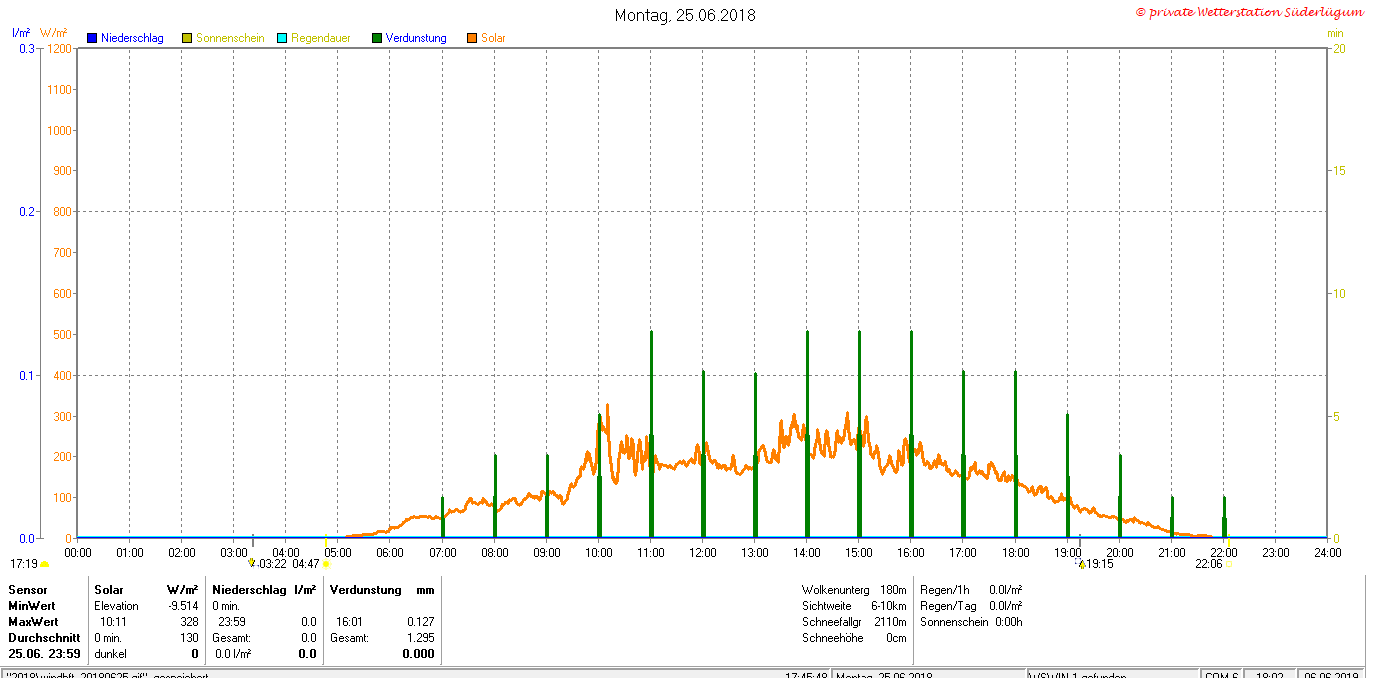This screenshot has height=678, width=1396.
Task: Click the marker icon at 19:15
Action: coord(1081,564)
